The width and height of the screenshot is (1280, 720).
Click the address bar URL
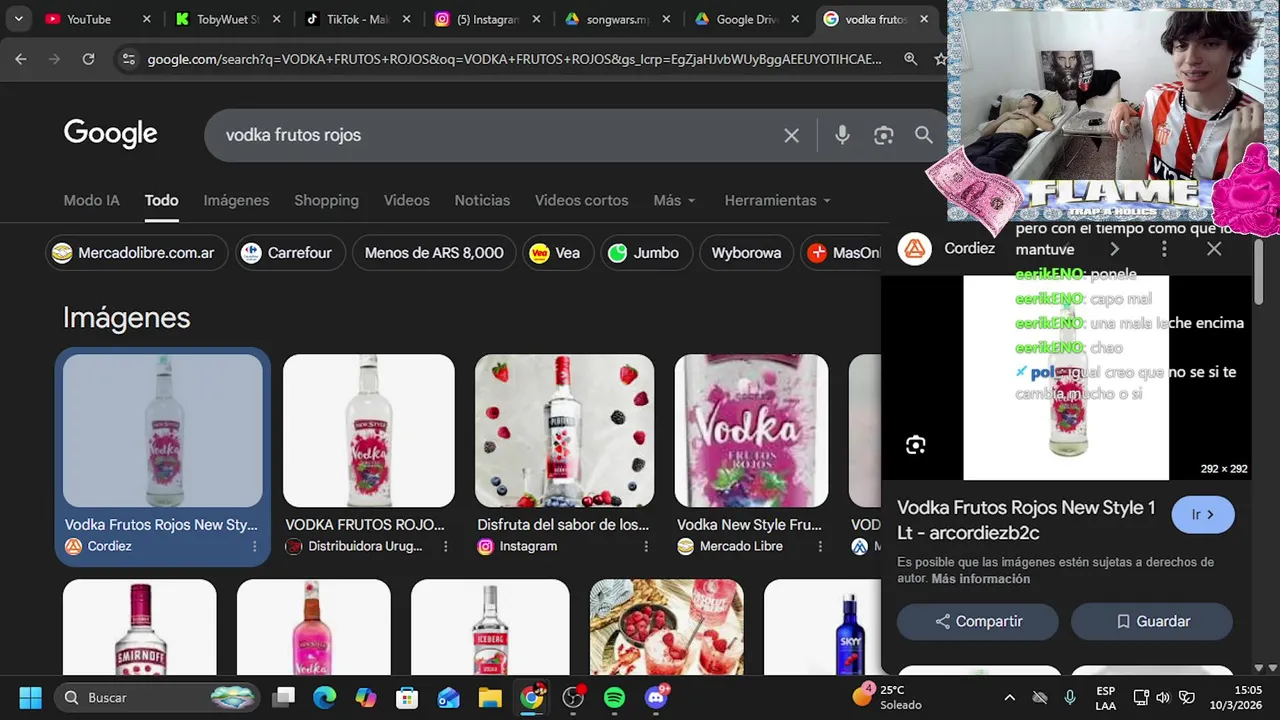coord(514,59)
